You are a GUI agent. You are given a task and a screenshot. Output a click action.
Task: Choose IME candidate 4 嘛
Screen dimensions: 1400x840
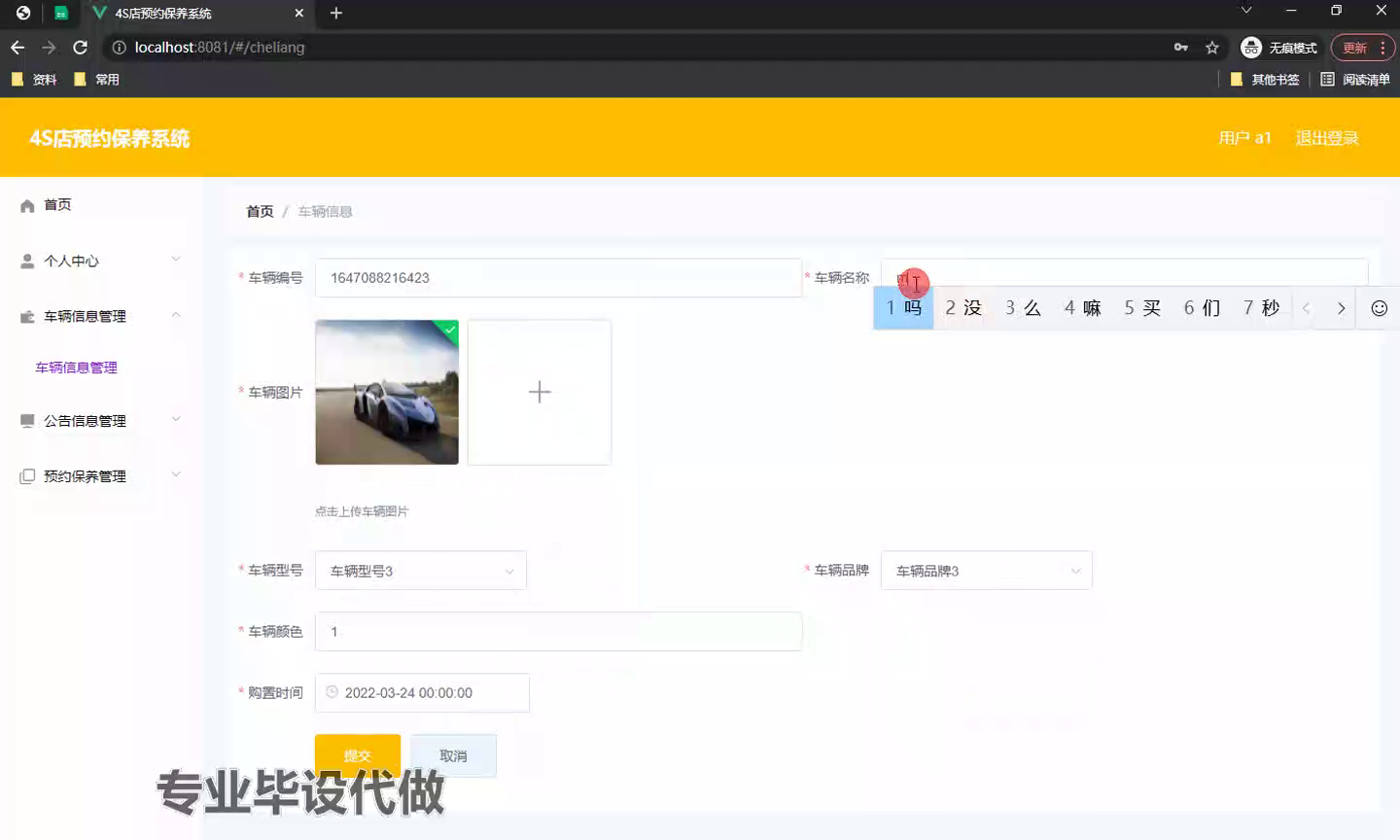point(1082,308)
